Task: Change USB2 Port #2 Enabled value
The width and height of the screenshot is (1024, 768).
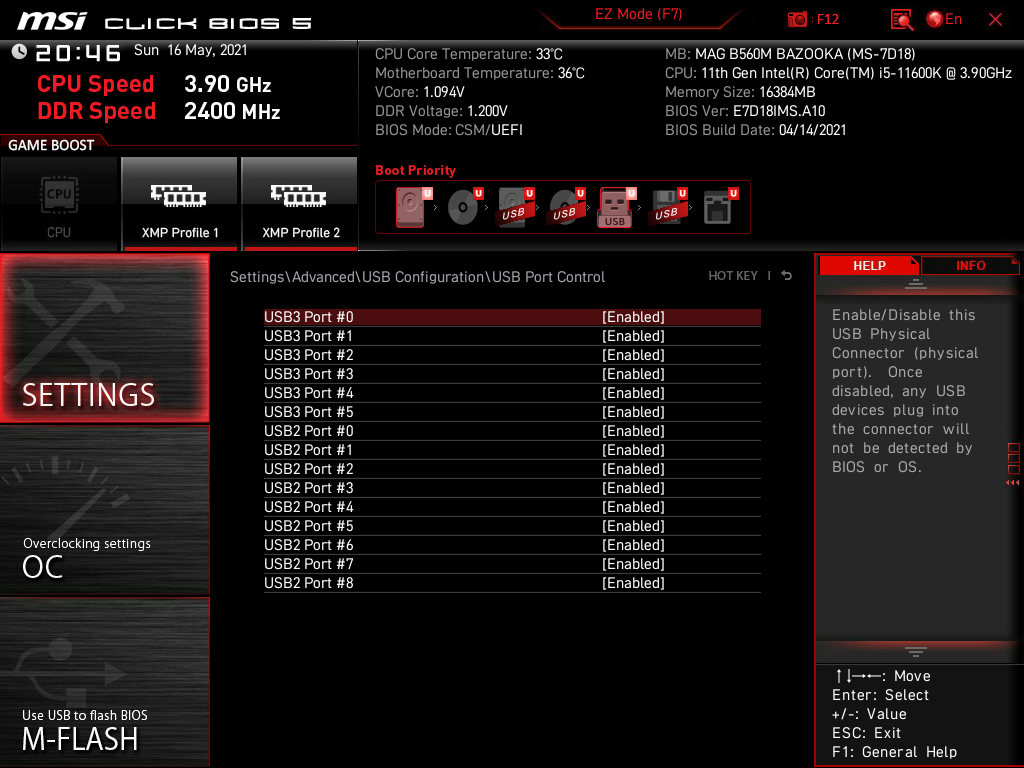Action: 633,468
